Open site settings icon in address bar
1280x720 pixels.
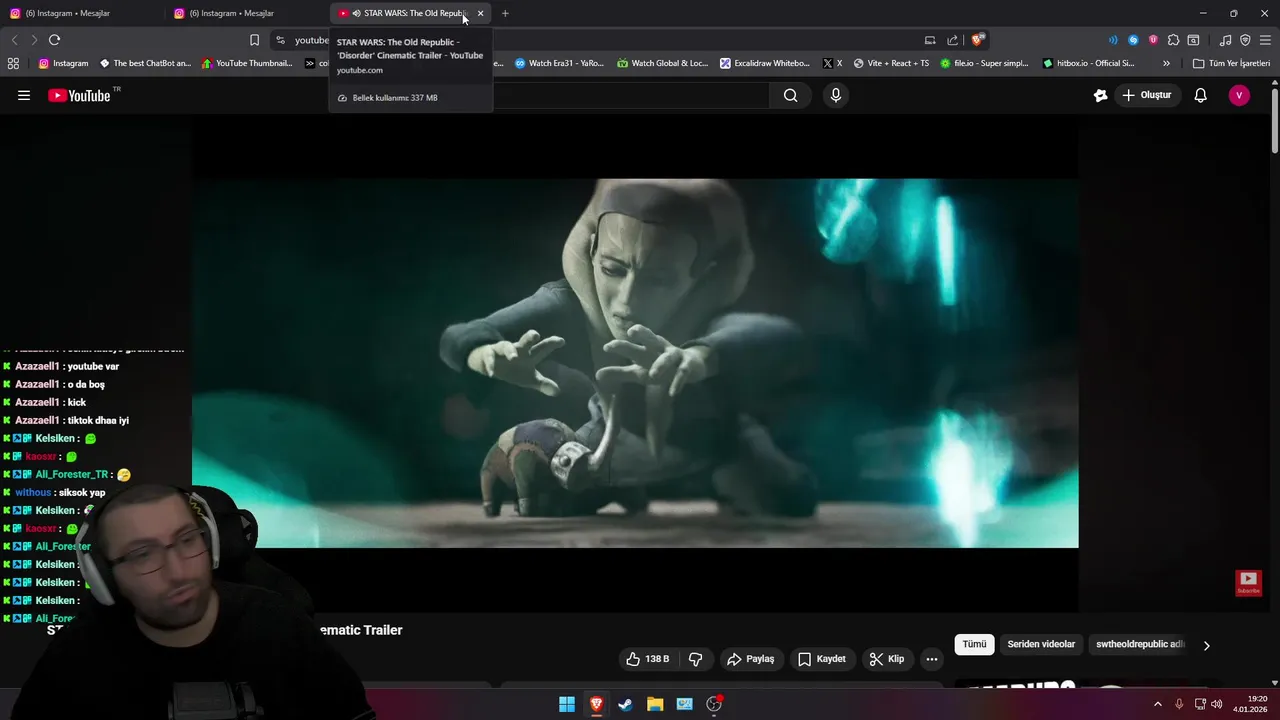point(280,40)
